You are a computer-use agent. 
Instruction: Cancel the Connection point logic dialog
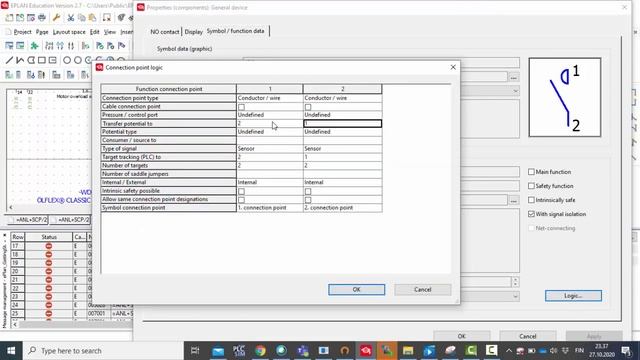pyautogui.click(x=422, y=289)
